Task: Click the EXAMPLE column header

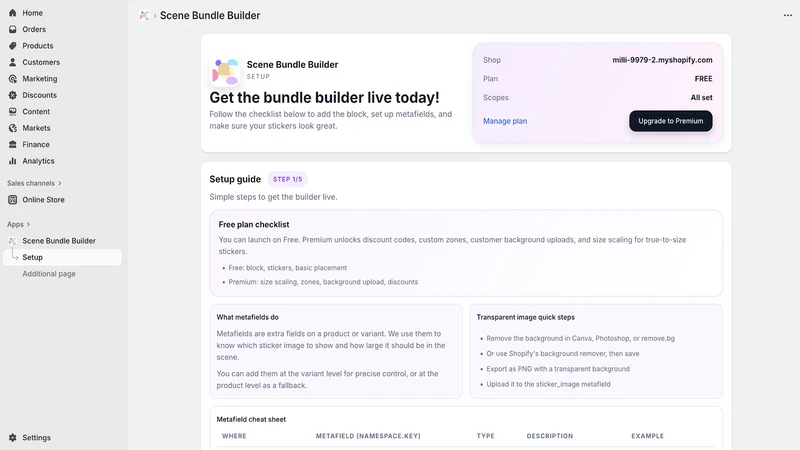Action: (647, 436)
